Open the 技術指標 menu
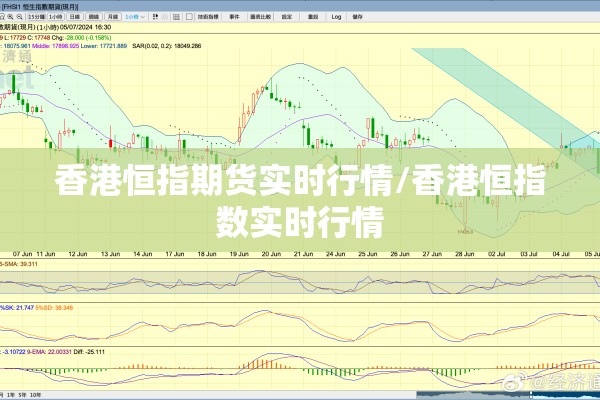 tap(208, 17)
